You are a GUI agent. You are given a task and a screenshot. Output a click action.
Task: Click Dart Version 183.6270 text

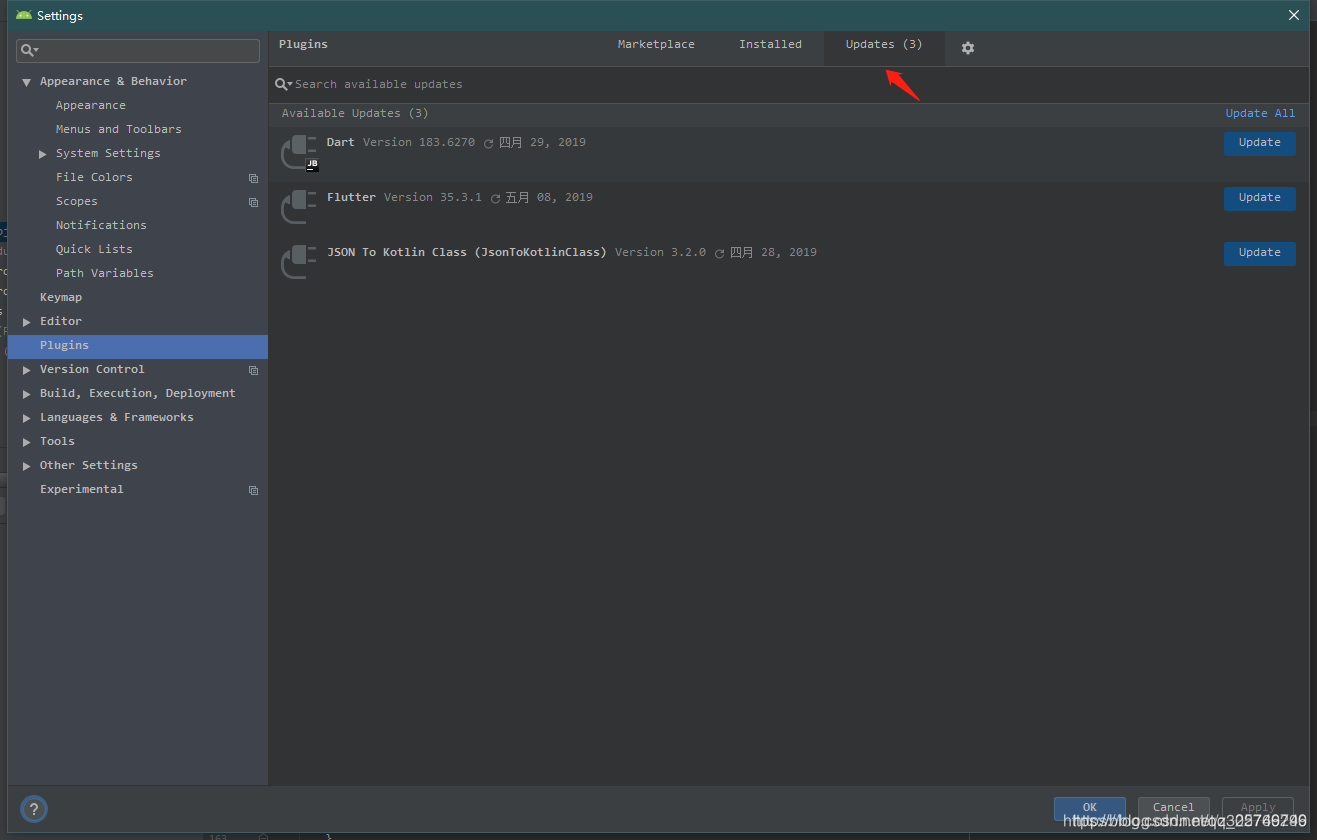pos(419,143)
